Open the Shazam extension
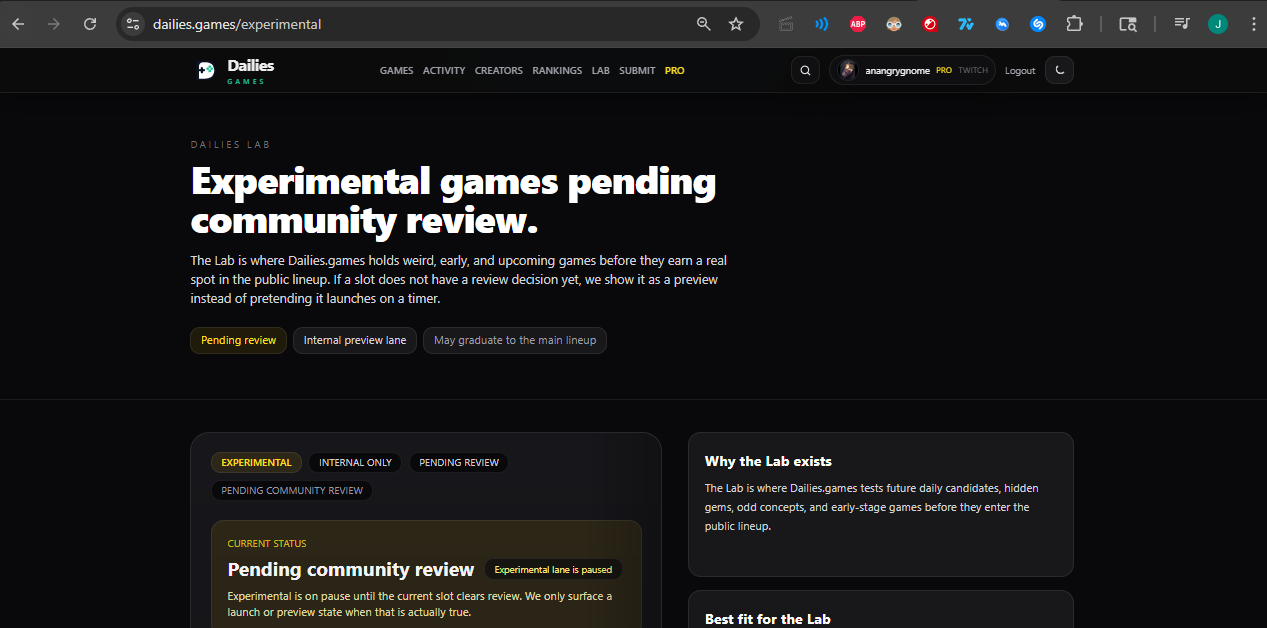Image resolution: width=1267 pixels, height=628 pixels. click(x=1038, y=24)
